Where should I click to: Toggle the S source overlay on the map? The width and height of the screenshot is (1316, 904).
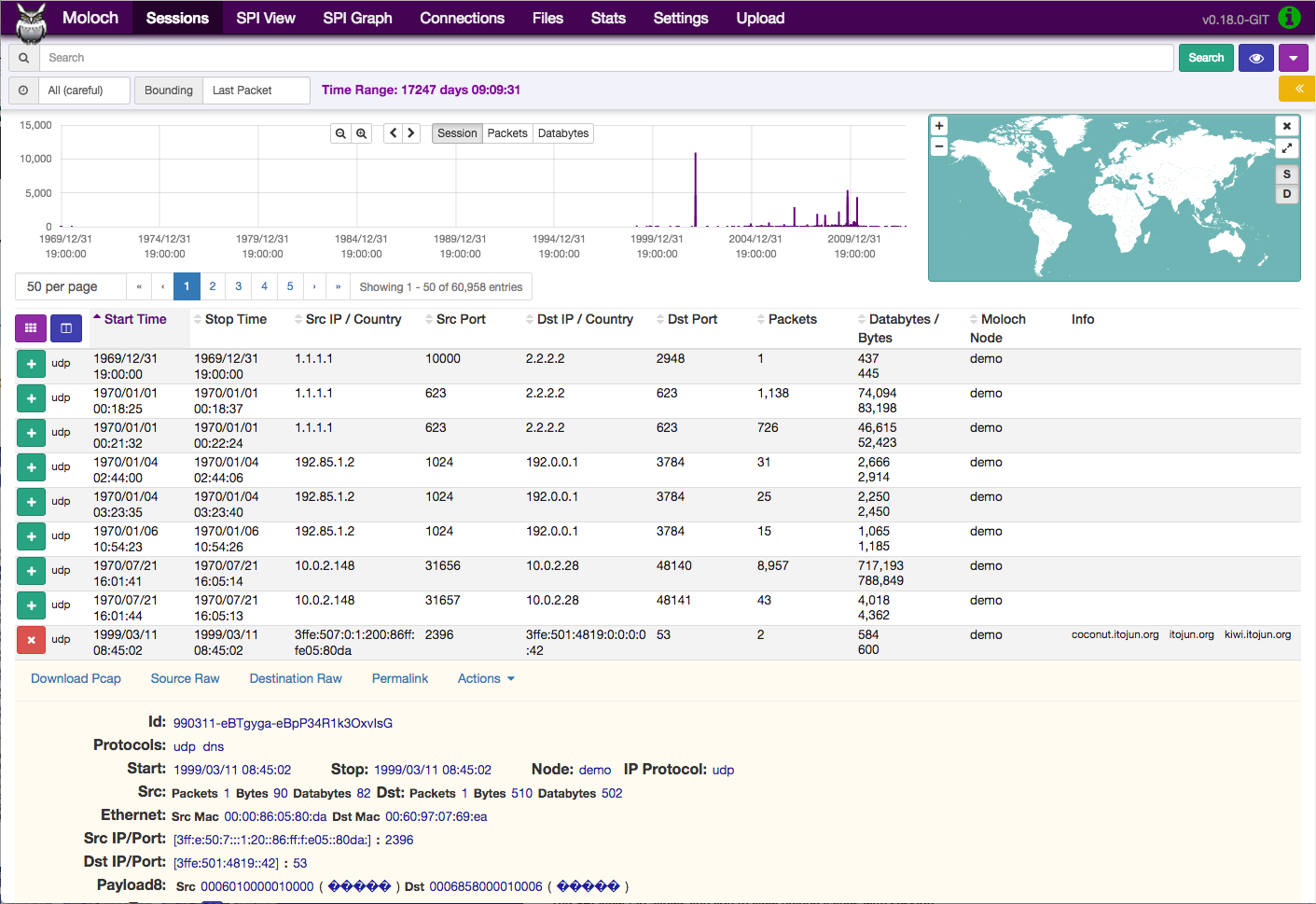point(1287,174)
